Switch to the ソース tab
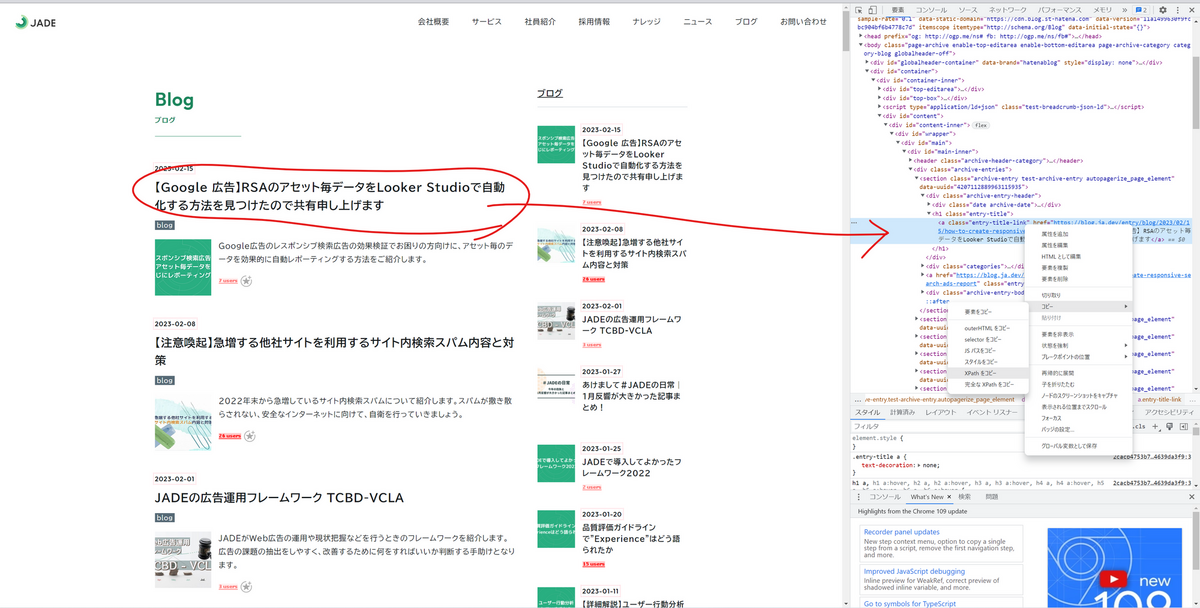Screen dimensions: 1200x608 click(968, 10)
